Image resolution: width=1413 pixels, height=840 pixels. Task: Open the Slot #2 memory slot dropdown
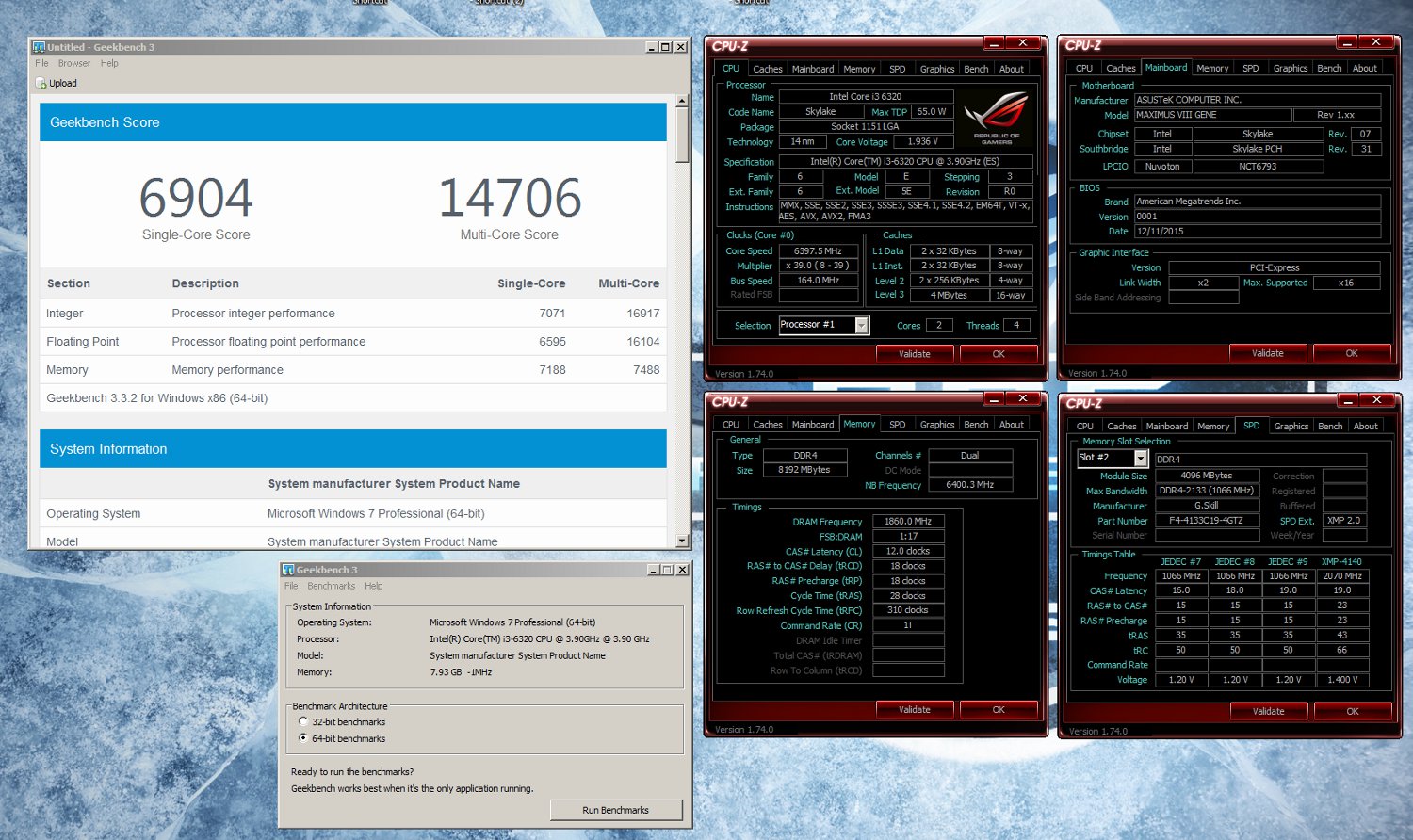pyautogui.click(x=1141, y=458)
